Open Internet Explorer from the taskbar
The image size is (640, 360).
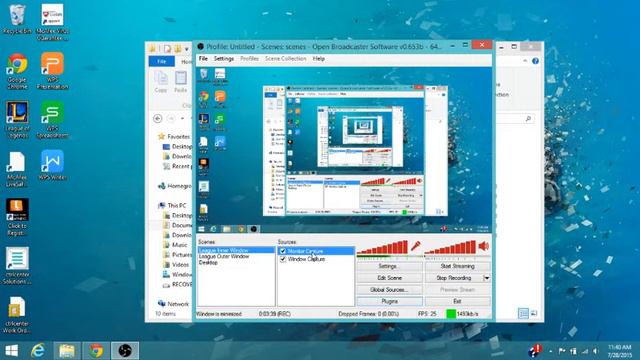[38, 351]
